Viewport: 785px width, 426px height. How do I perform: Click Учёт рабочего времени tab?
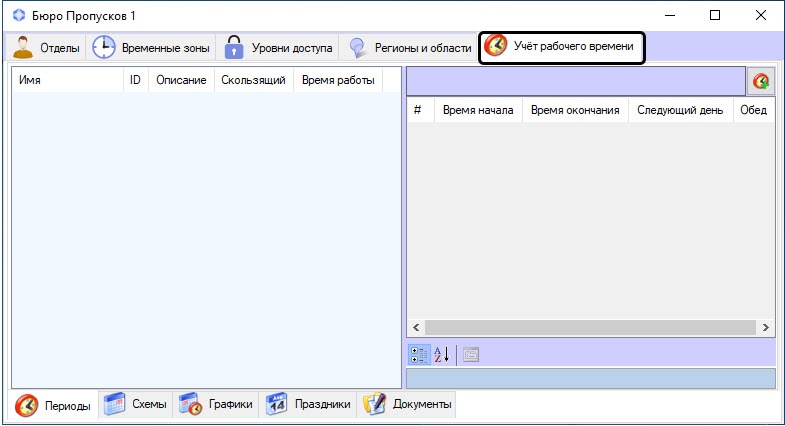tap(561, 47)
